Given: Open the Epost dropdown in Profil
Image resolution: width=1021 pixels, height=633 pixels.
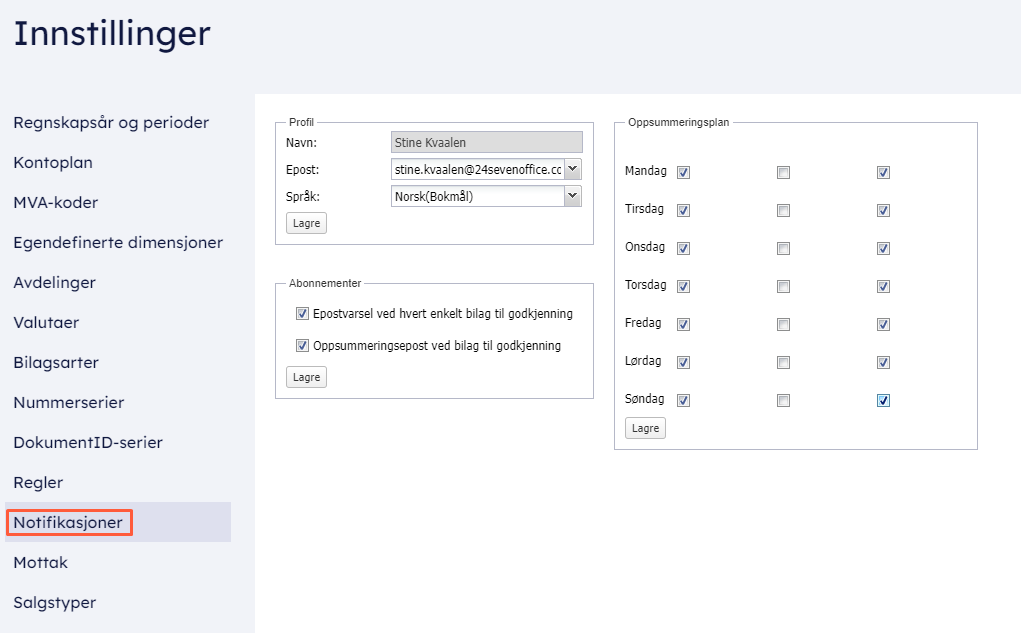Looking at the screenshot, I should tap(573, 170).
